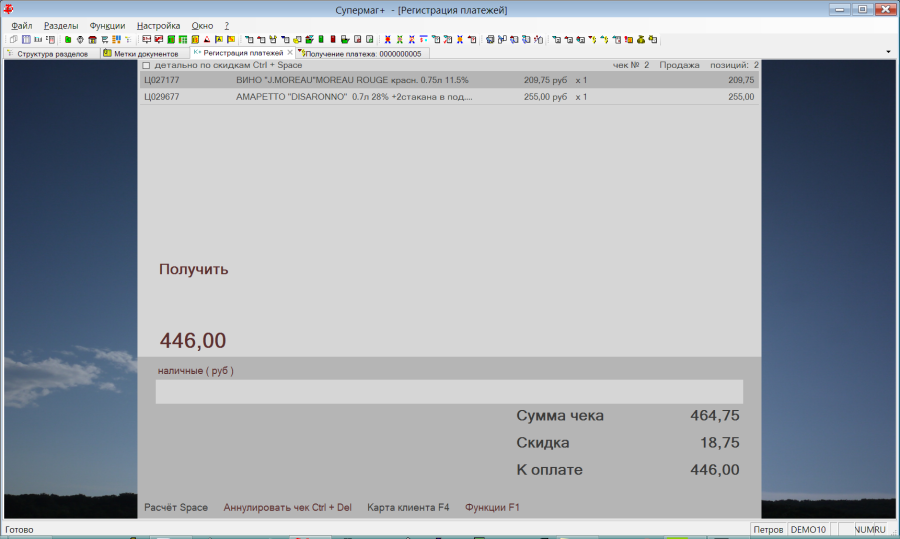Click the red store building icon

click(92, 40)
